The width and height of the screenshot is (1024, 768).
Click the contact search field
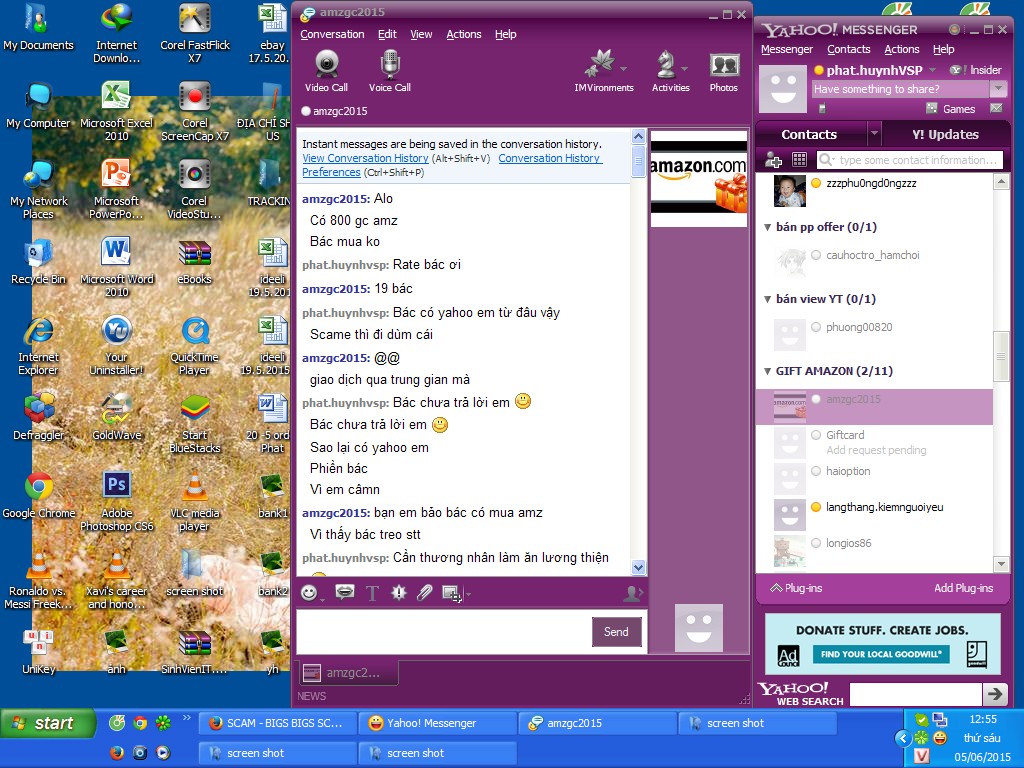click(x=909, y=160)
